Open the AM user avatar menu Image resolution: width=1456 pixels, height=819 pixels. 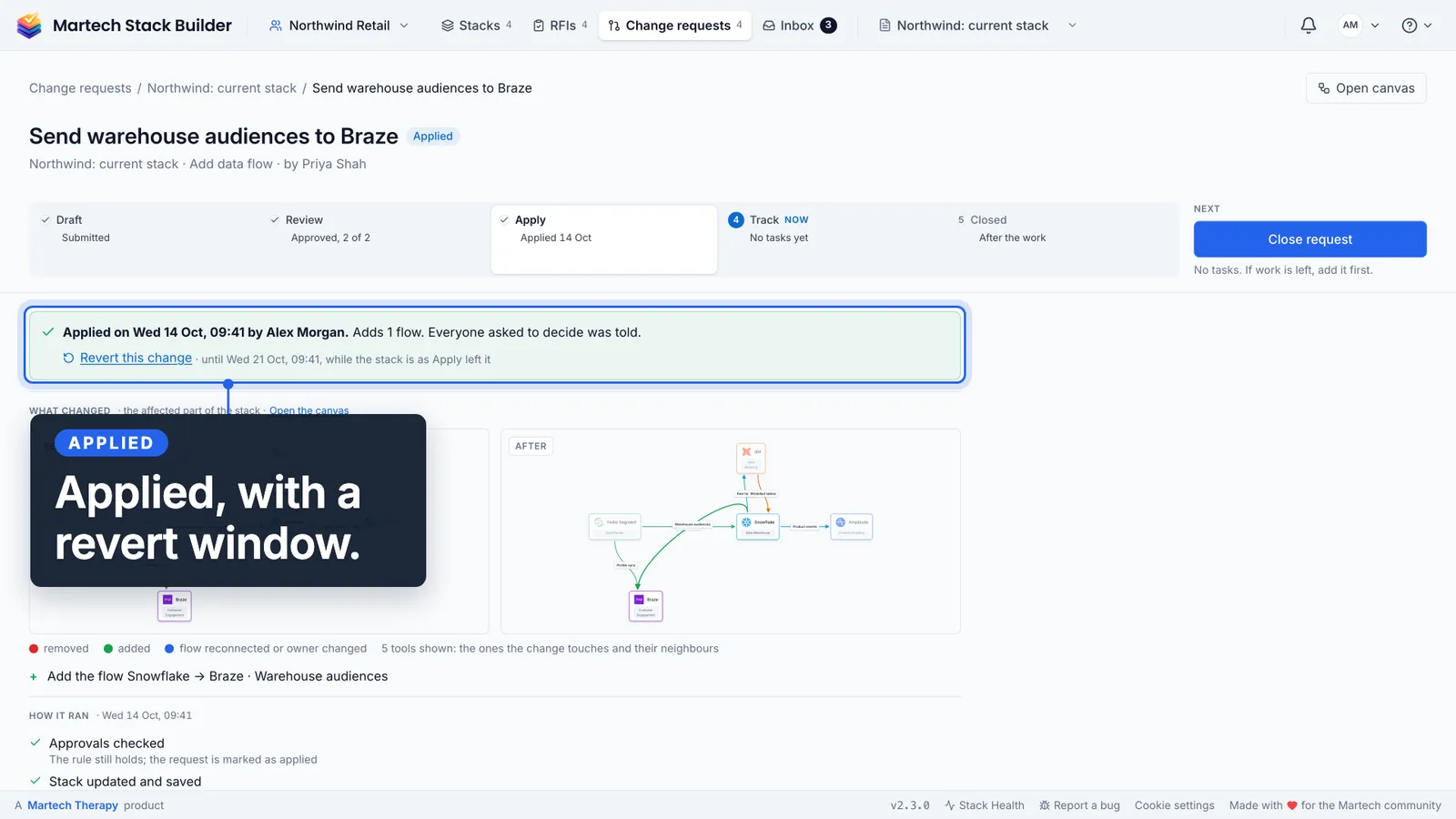pyautogui.click(x=1360, y=25)
